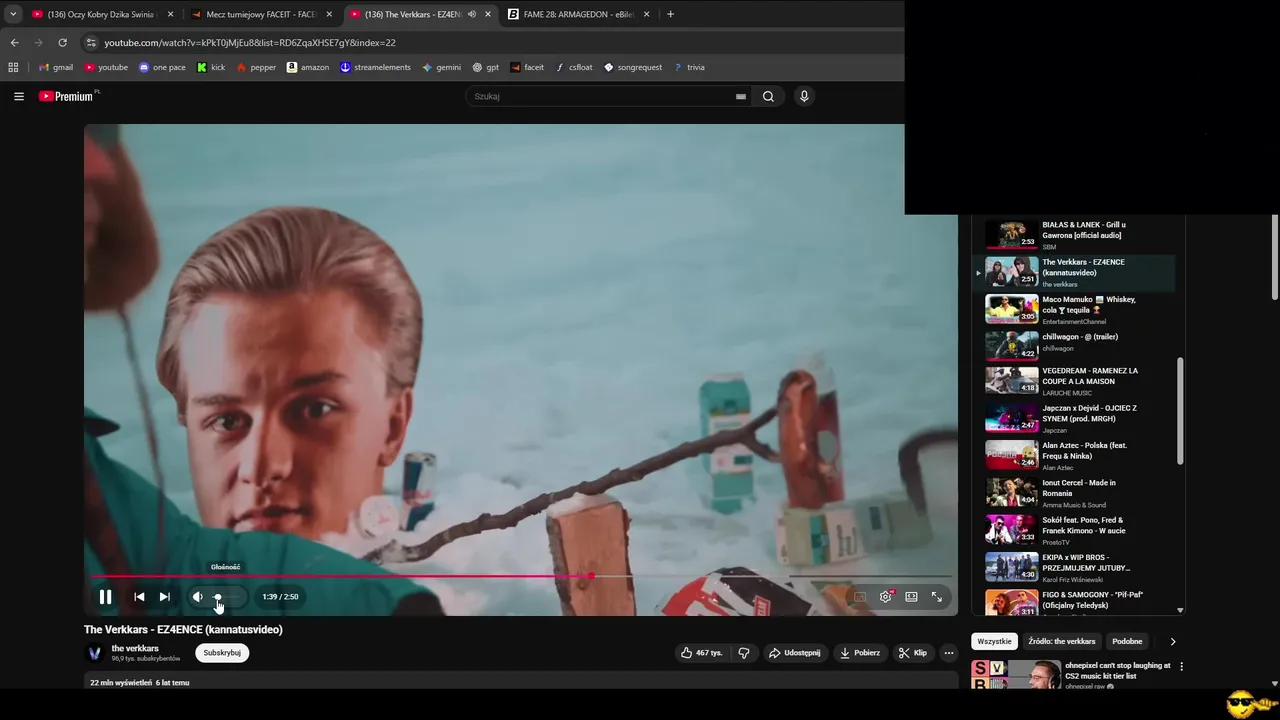Image resolution: width=1280 pixels, height=720 pixels.
Task: Dislike the video with the thumbs-down button
Action: [x=744, y=653]
